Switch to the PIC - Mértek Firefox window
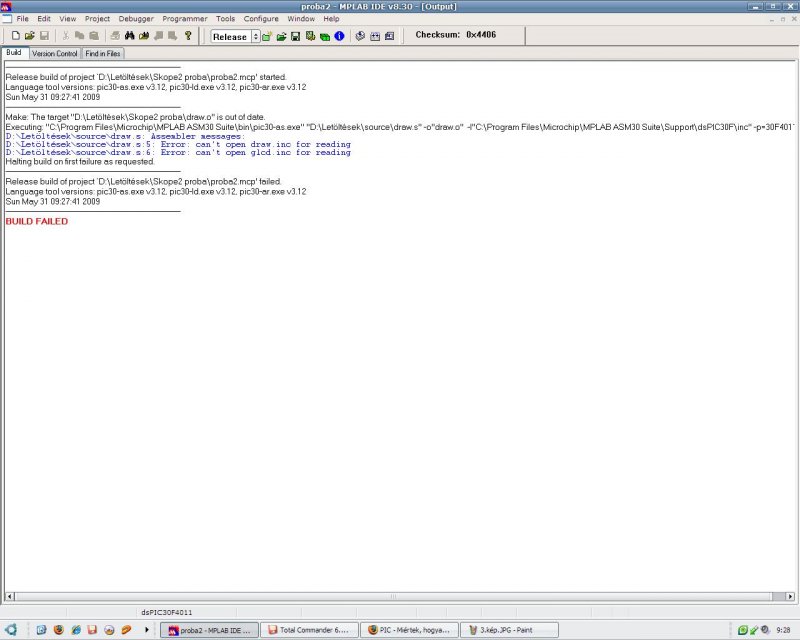800x640 pixels. [x=410, y=630]
